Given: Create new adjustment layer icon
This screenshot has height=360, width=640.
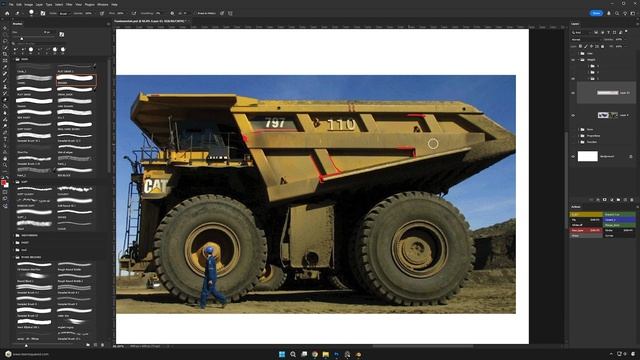Looking at the screenshot, I should click(611, 200).
